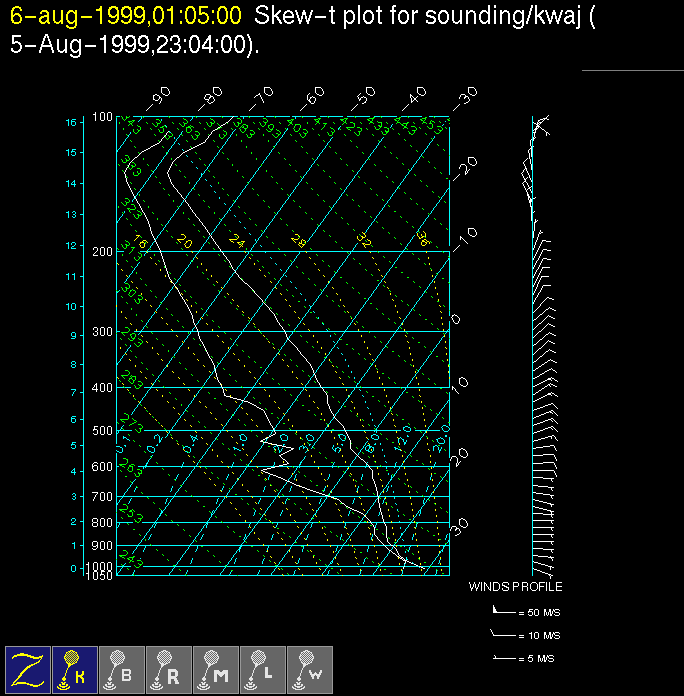Switch to the M sounding station icon

point(216,669)
